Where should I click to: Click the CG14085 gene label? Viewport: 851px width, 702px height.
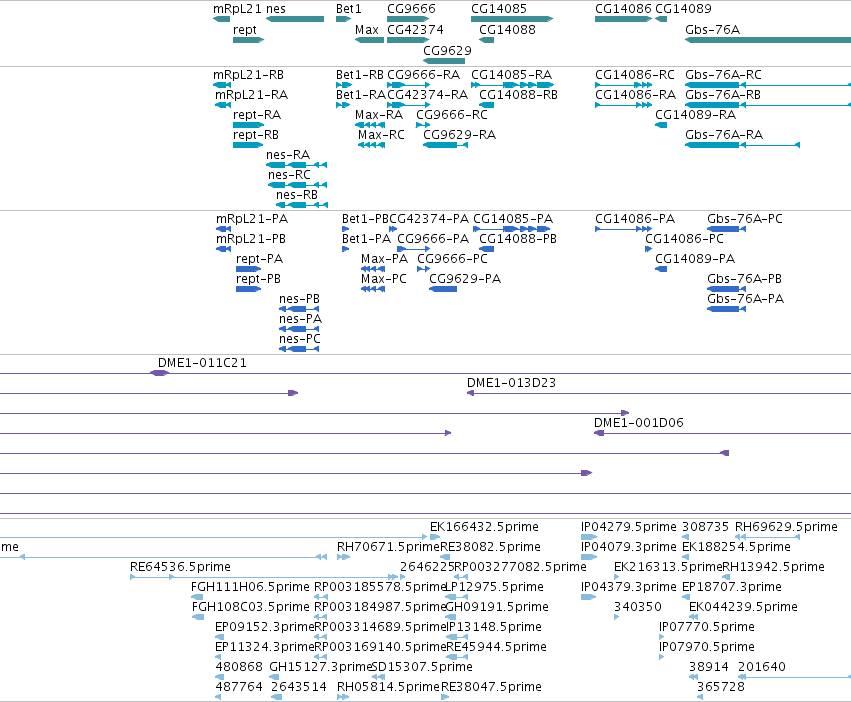499,9
